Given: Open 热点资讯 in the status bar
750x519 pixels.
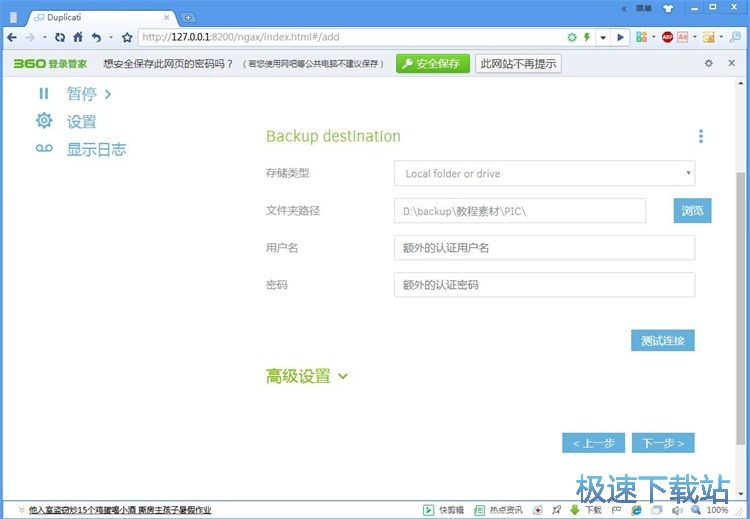Looking at the screenshot, I should [498, 510].
